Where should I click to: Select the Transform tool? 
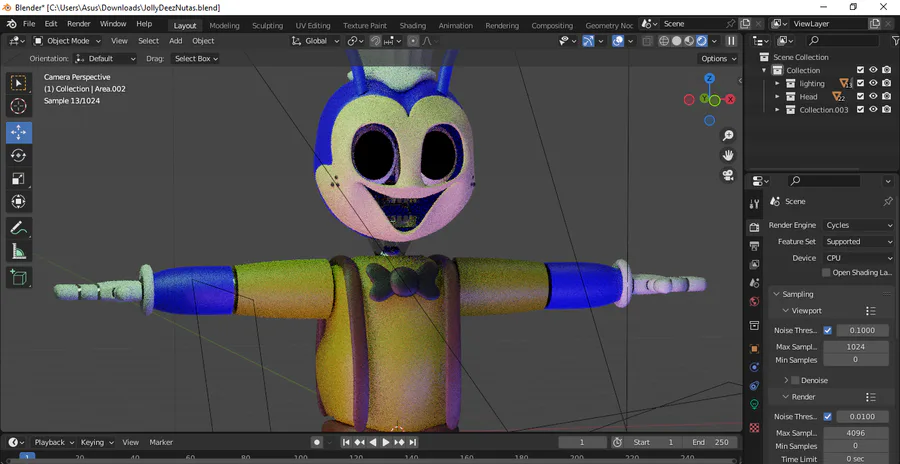pyautogui.click(x=18, y=202)
